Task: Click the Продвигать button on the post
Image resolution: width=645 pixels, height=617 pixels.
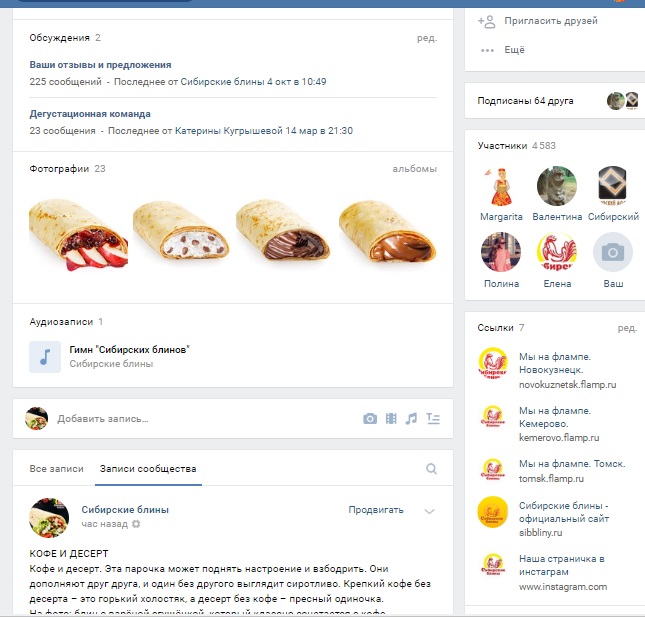Action: click(376, 510)
